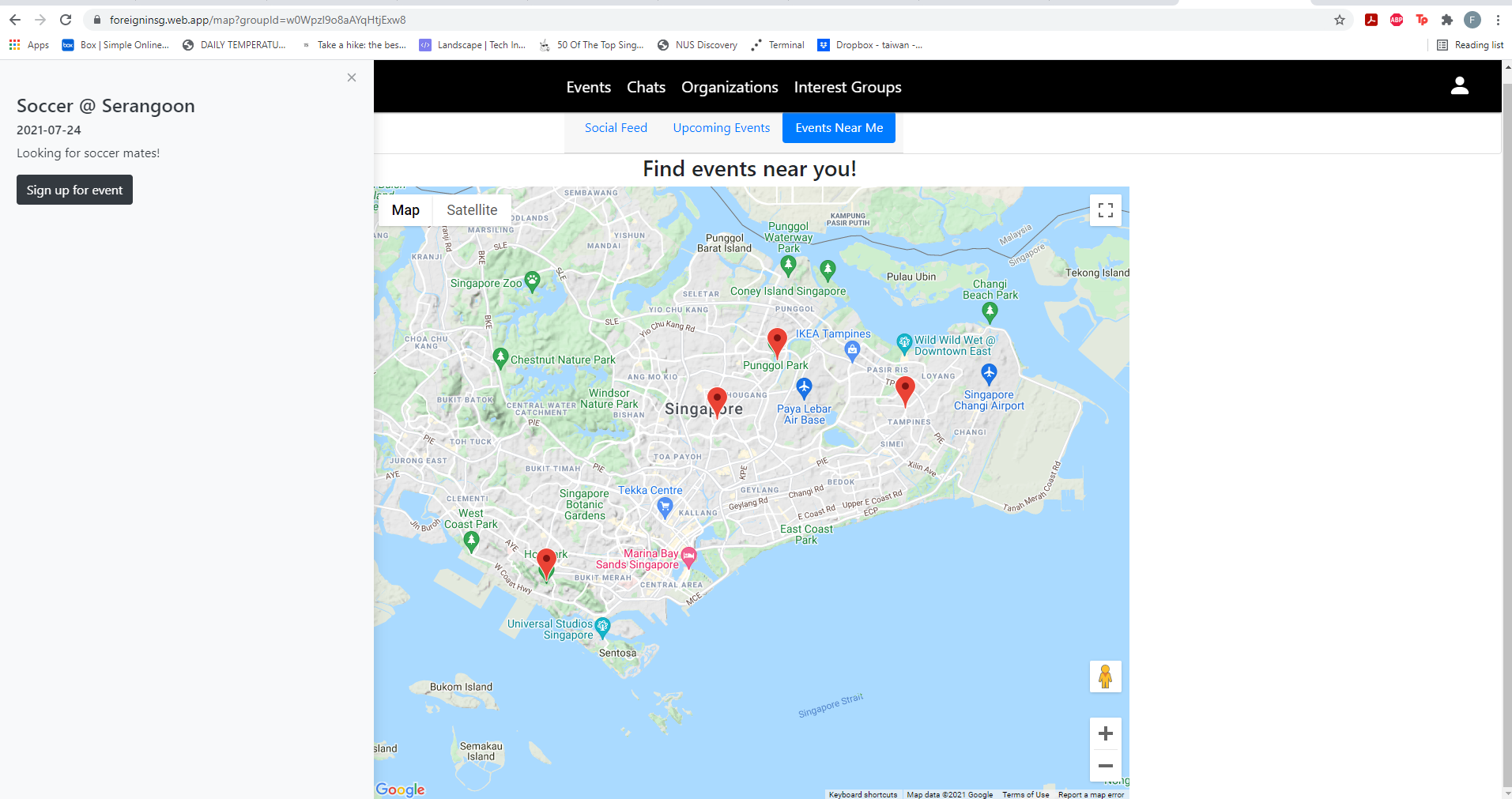1512x799 pixels.
Task: Open the Dropbox - taiwan bookmark
Action: (x=870, y=45)
